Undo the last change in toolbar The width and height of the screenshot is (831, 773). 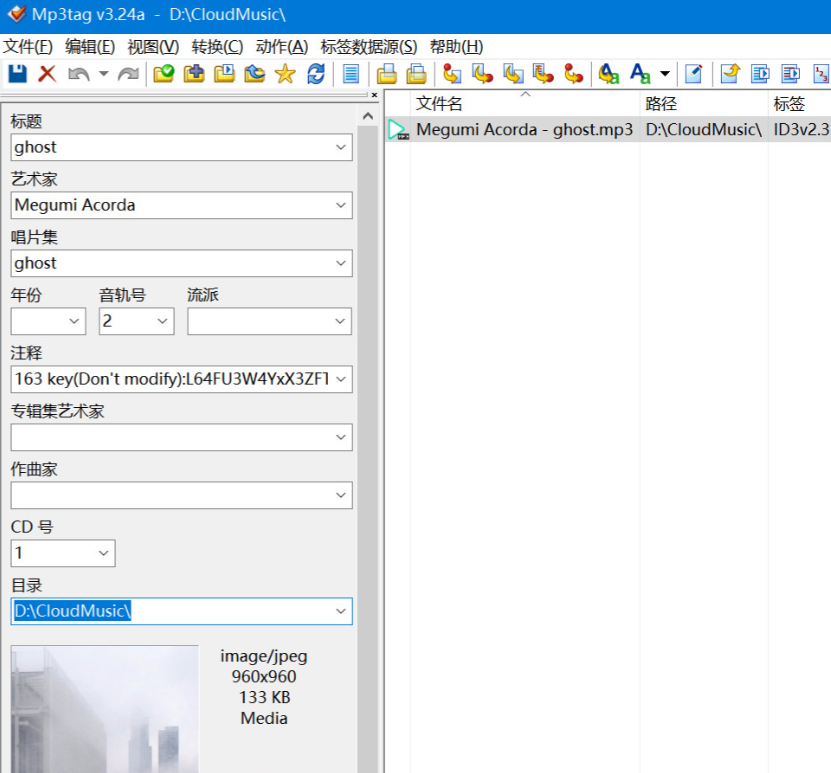78,74
